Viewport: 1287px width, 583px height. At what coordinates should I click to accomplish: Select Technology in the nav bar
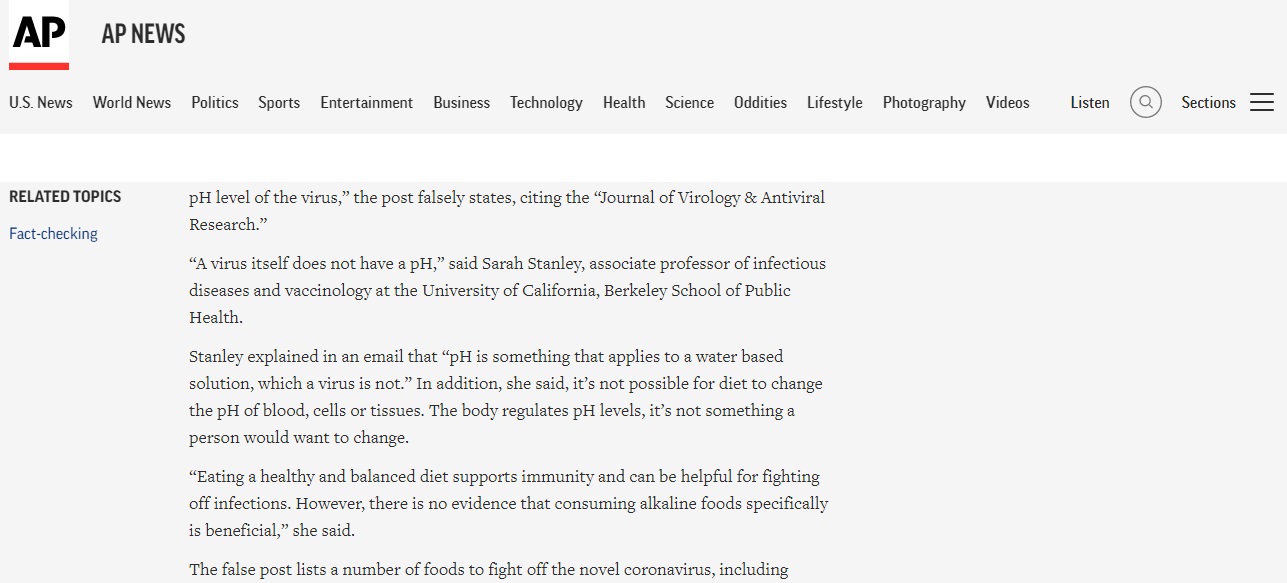(x=546, y=102)
